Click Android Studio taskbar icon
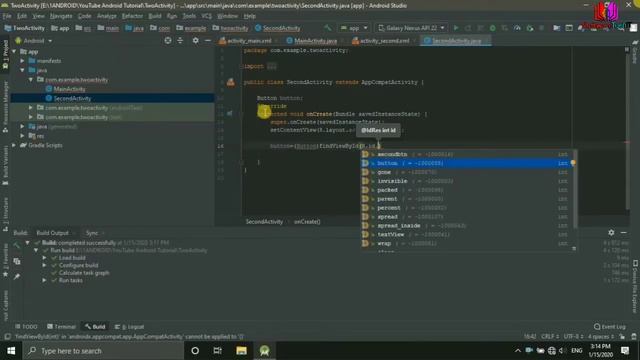The image size is (640, 360). (264, 351)
